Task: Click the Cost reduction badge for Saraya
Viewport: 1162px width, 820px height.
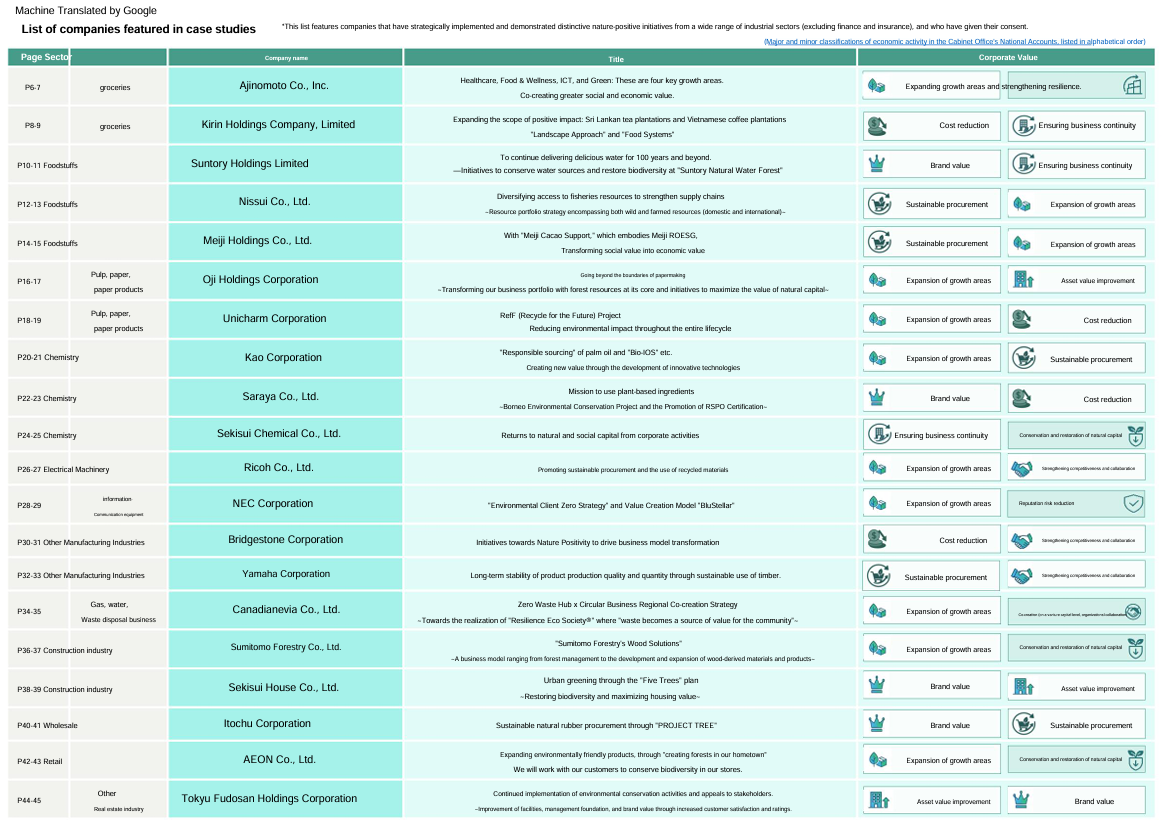Action: click(x=1076, y=398)
